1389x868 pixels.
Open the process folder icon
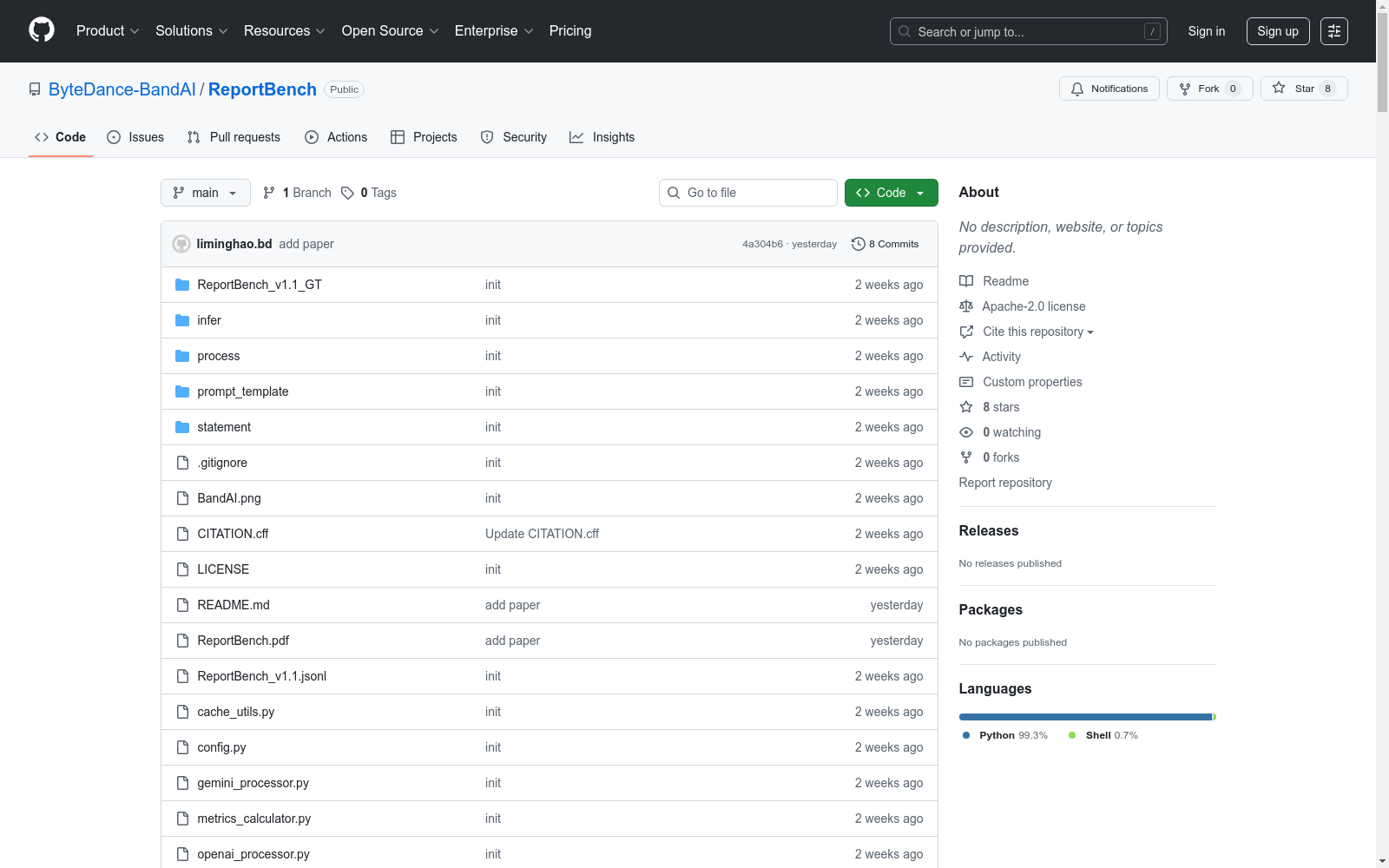[x=182, y=356]
